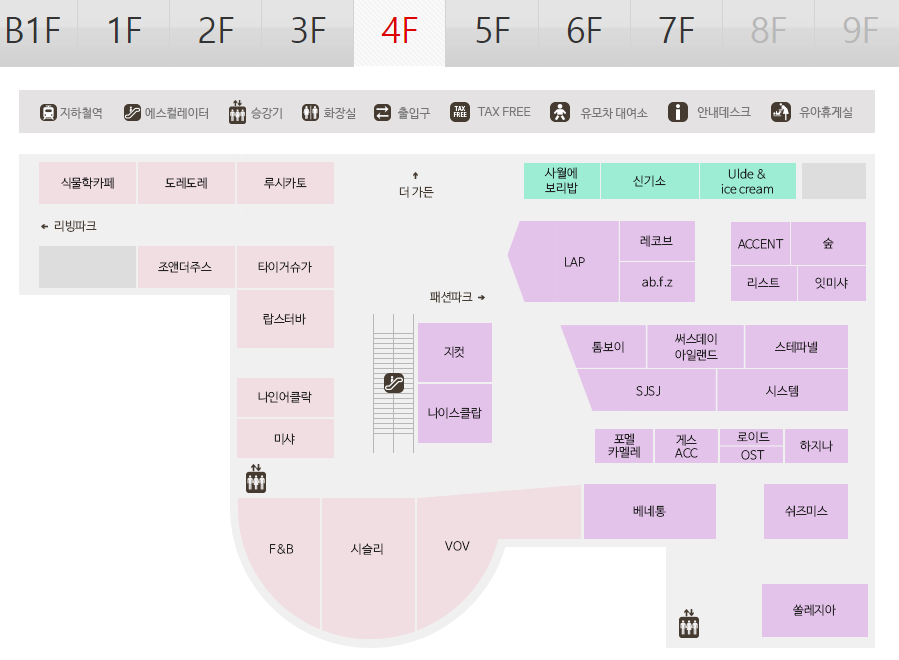The width and height of the screenshot is (899, 660).
Task: Follow the 리빙파크 direction arrow link
Action: click(x=69, y=226)
